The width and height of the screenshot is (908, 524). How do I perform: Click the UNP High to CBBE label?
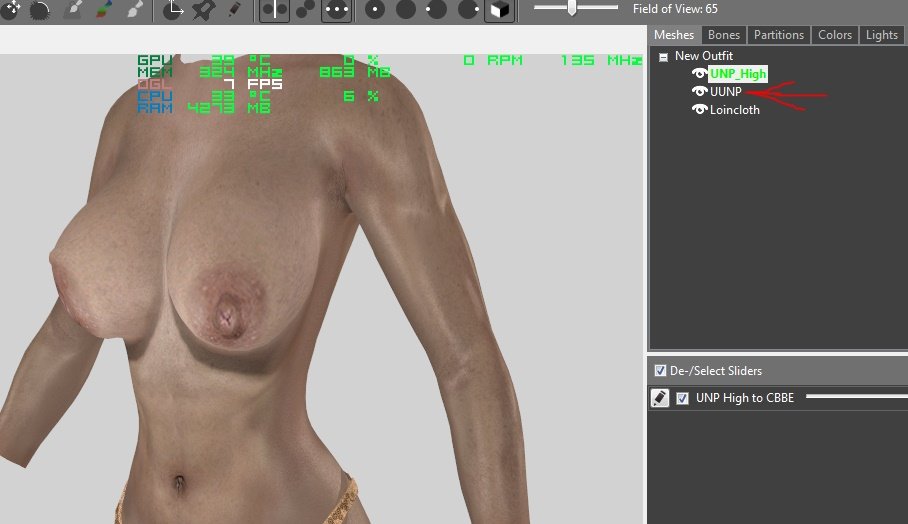pos(745,398)
